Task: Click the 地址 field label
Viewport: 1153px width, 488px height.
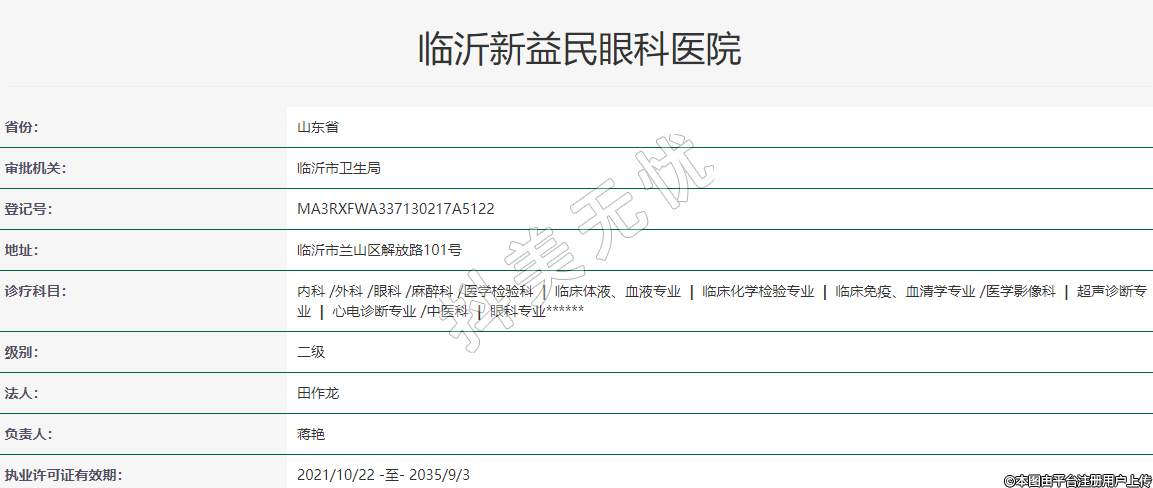Action: pyautogui.click(x=21, y=250)
